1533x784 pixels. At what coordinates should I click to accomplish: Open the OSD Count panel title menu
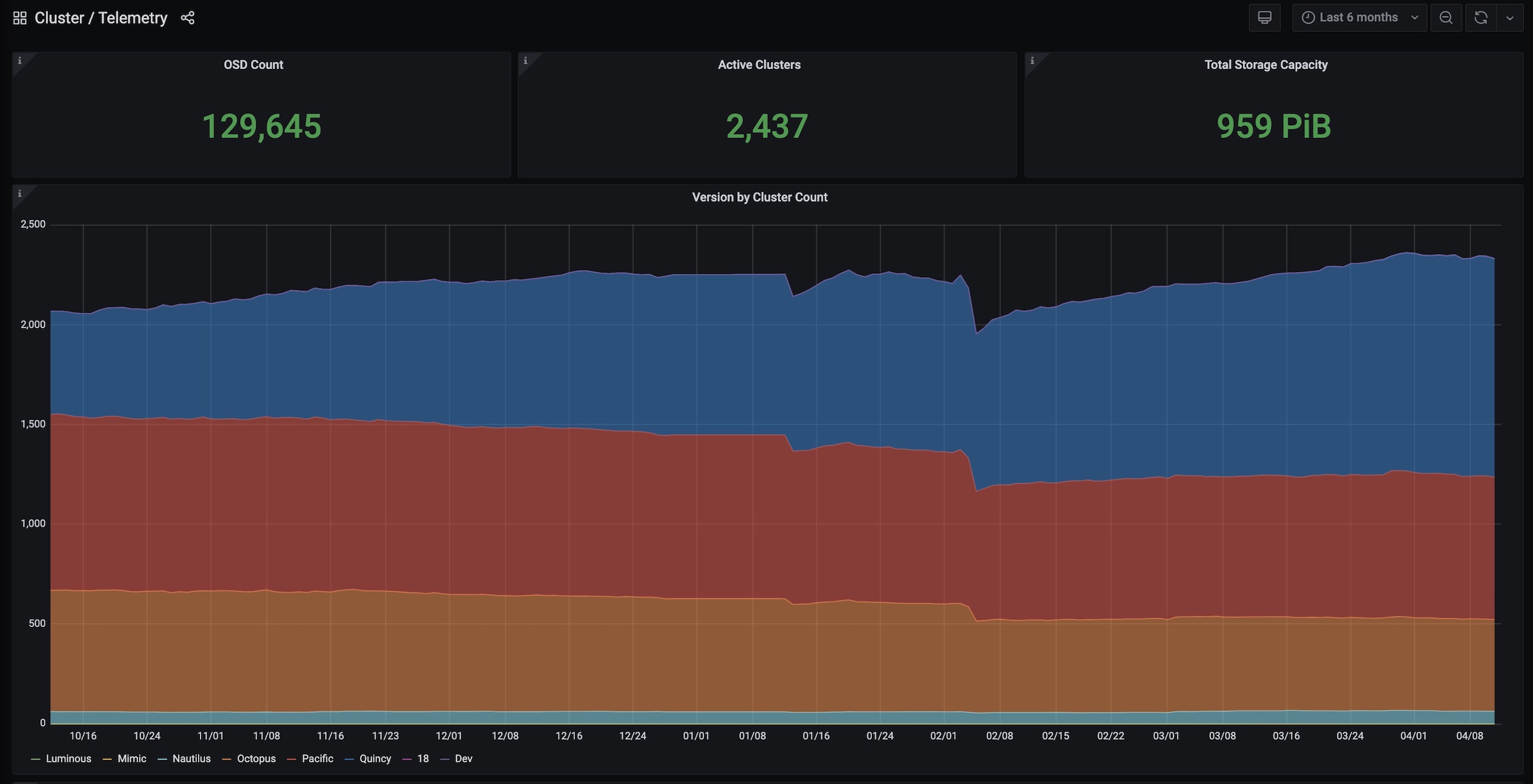(253, 64)
